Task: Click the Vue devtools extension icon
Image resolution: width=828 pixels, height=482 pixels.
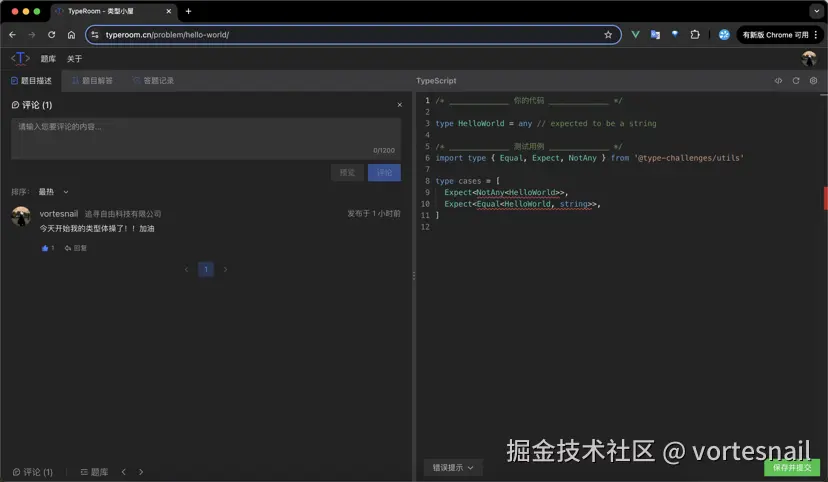Action: click(635, 35)
